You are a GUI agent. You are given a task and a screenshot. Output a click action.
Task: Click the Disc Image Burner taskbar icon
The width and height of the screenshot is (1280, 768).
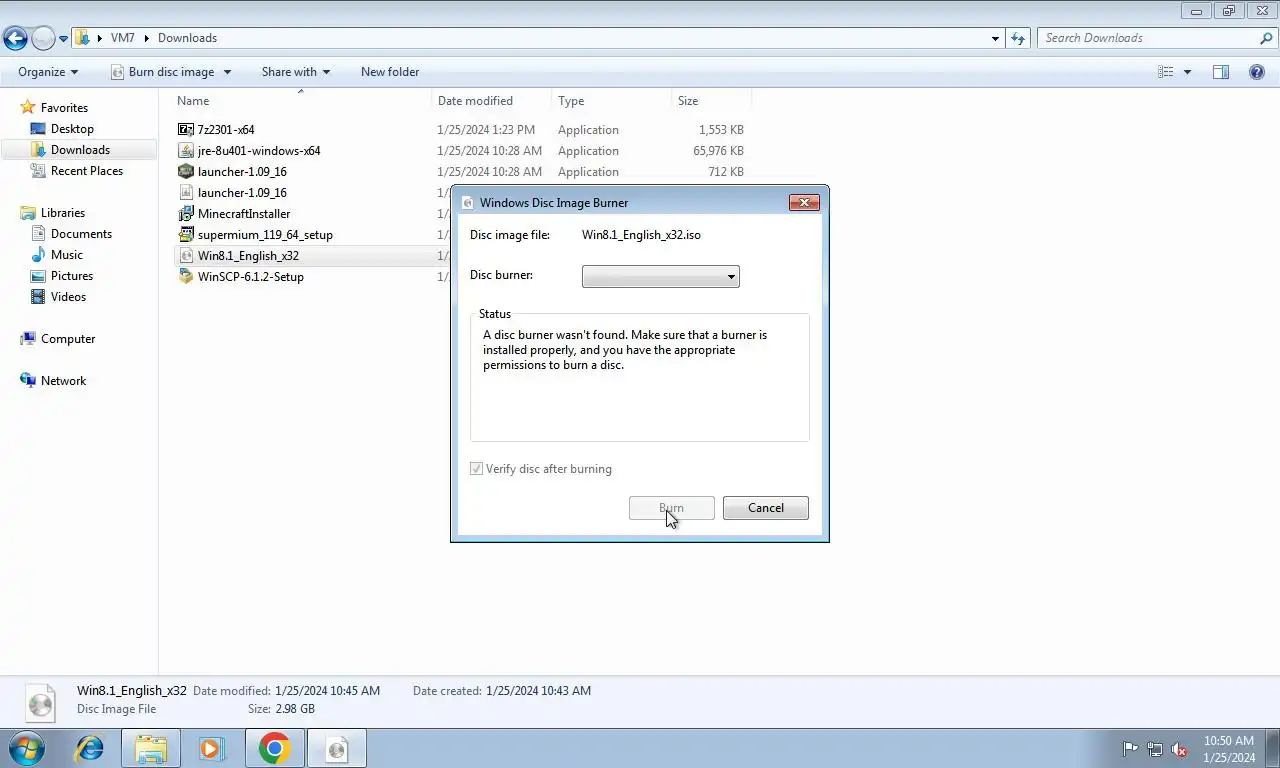click(337, 748)
